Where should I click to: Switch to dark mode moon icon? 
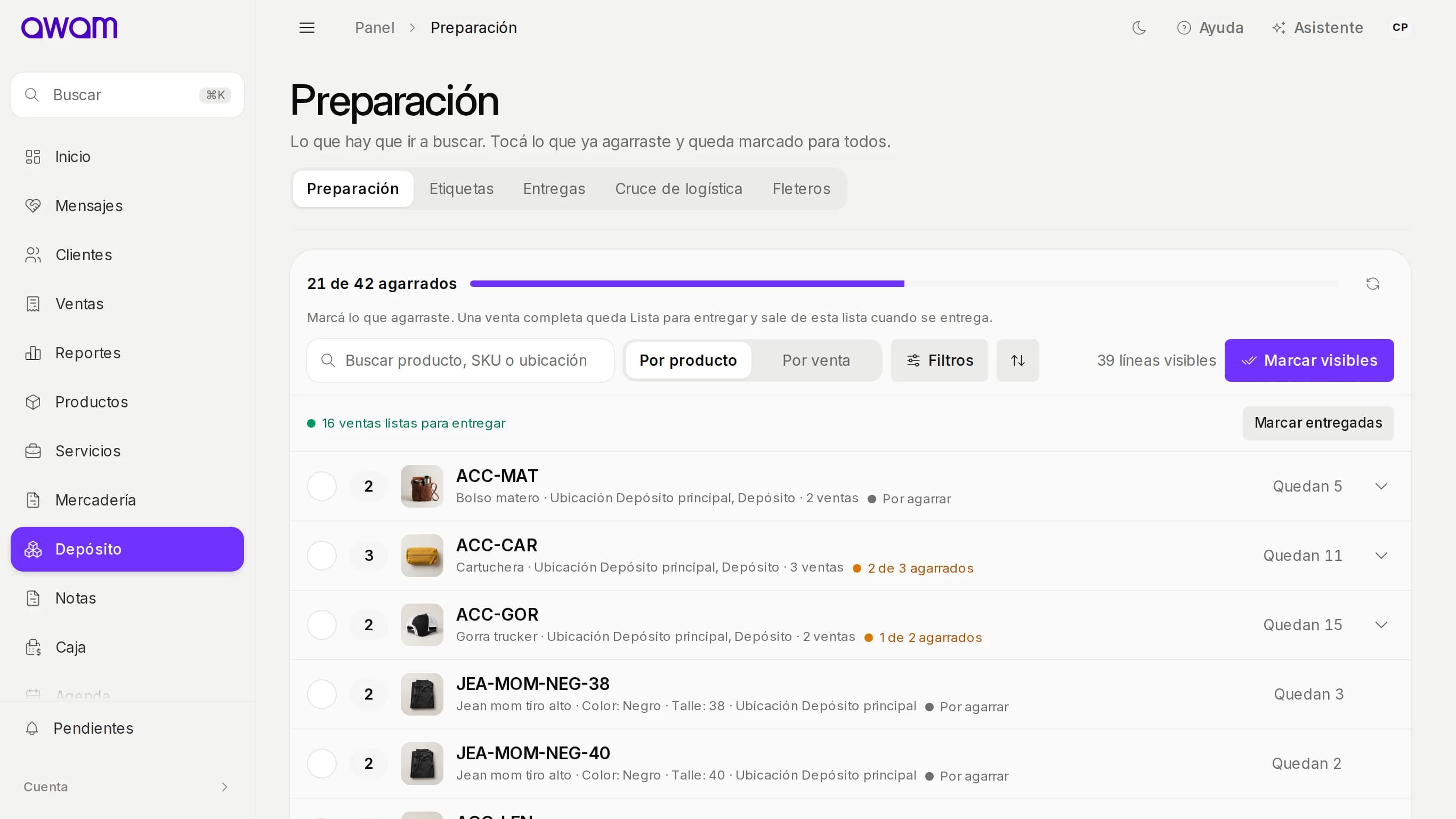point(1139,28)
